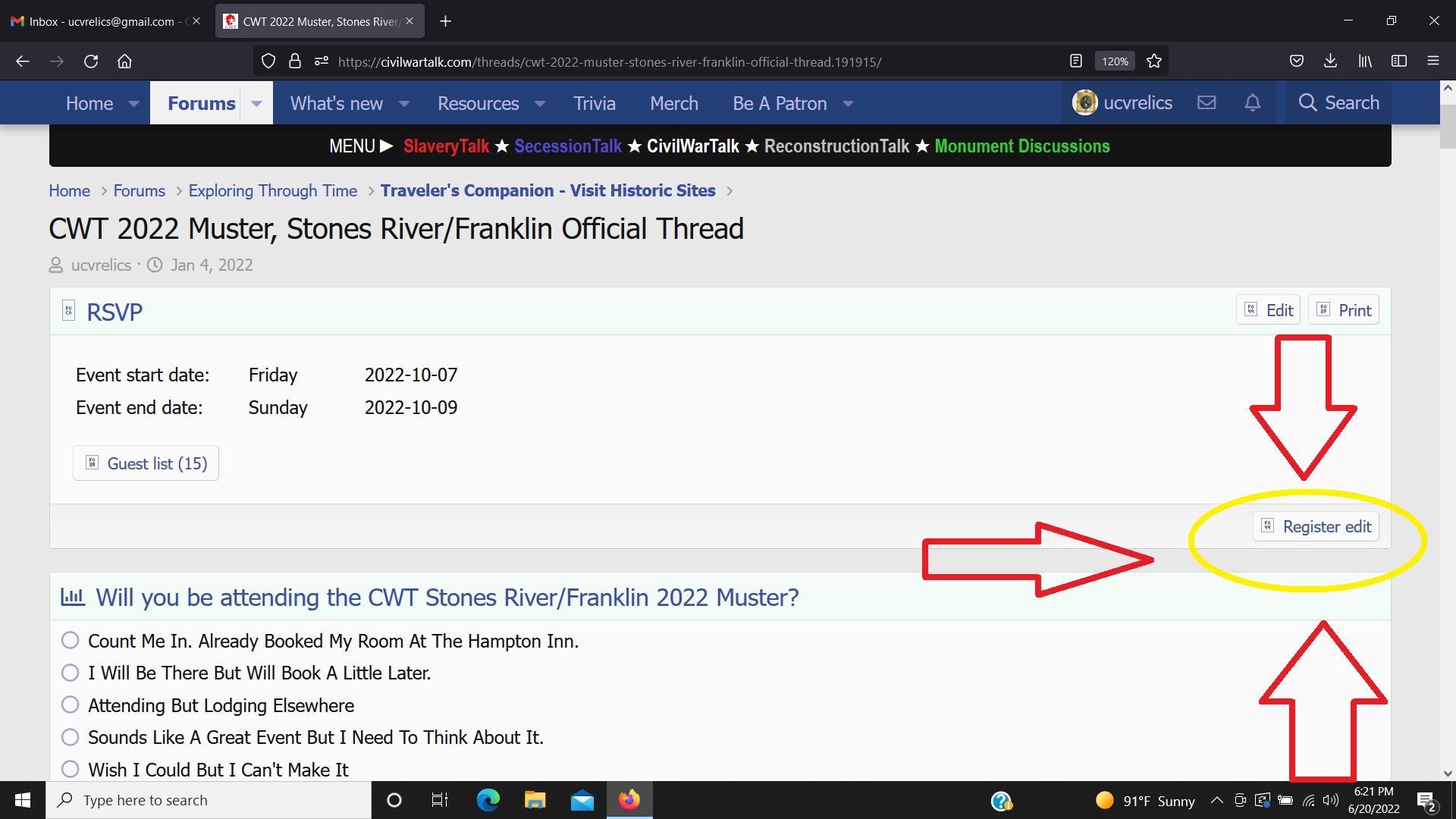Go to the Merch page

(x=674, y=103)
